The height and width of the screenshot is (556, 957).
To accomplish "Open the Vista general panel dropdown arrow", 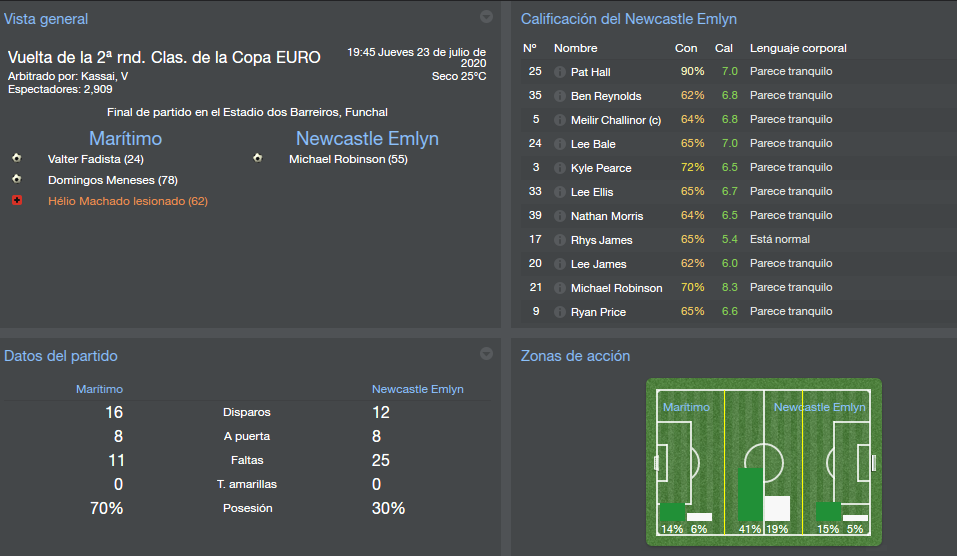I will [x=486, y=17].
